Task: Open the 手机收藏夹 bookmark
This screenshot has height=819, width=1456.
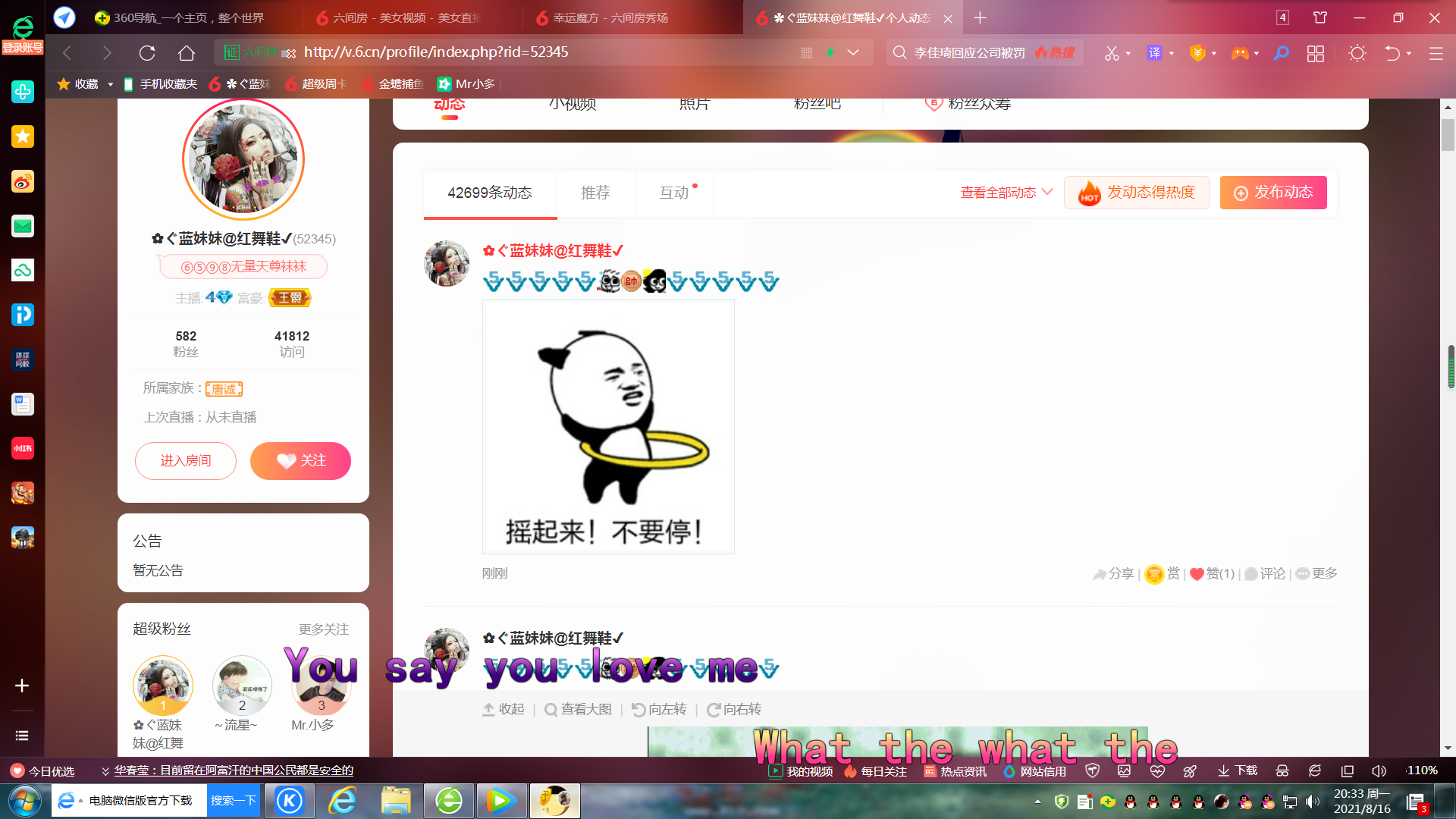Action: (x=160, y=84)
